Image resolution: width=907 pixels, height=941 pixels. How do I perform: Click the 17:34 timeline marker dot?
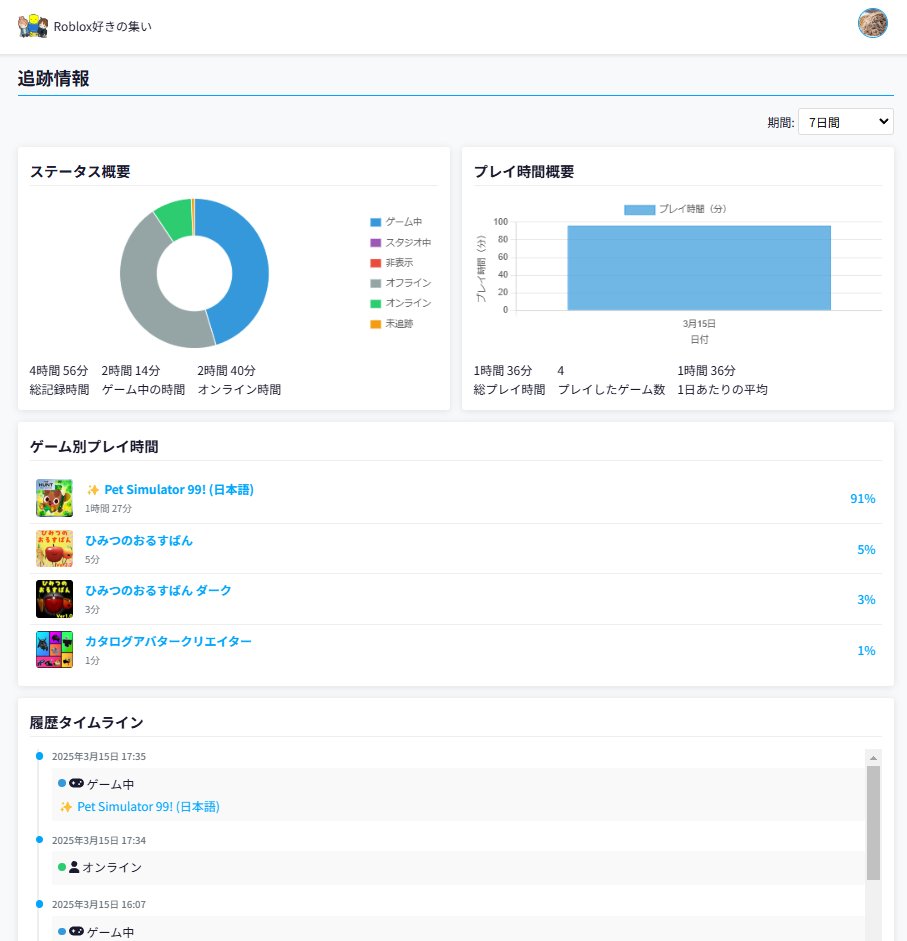coord(40,840)
